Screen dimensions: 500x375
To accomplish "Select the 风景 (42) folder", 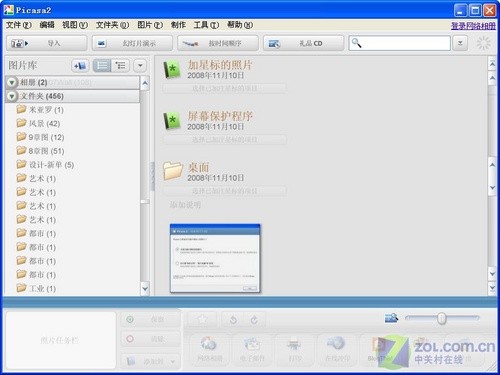I will (x=38, y=123).
